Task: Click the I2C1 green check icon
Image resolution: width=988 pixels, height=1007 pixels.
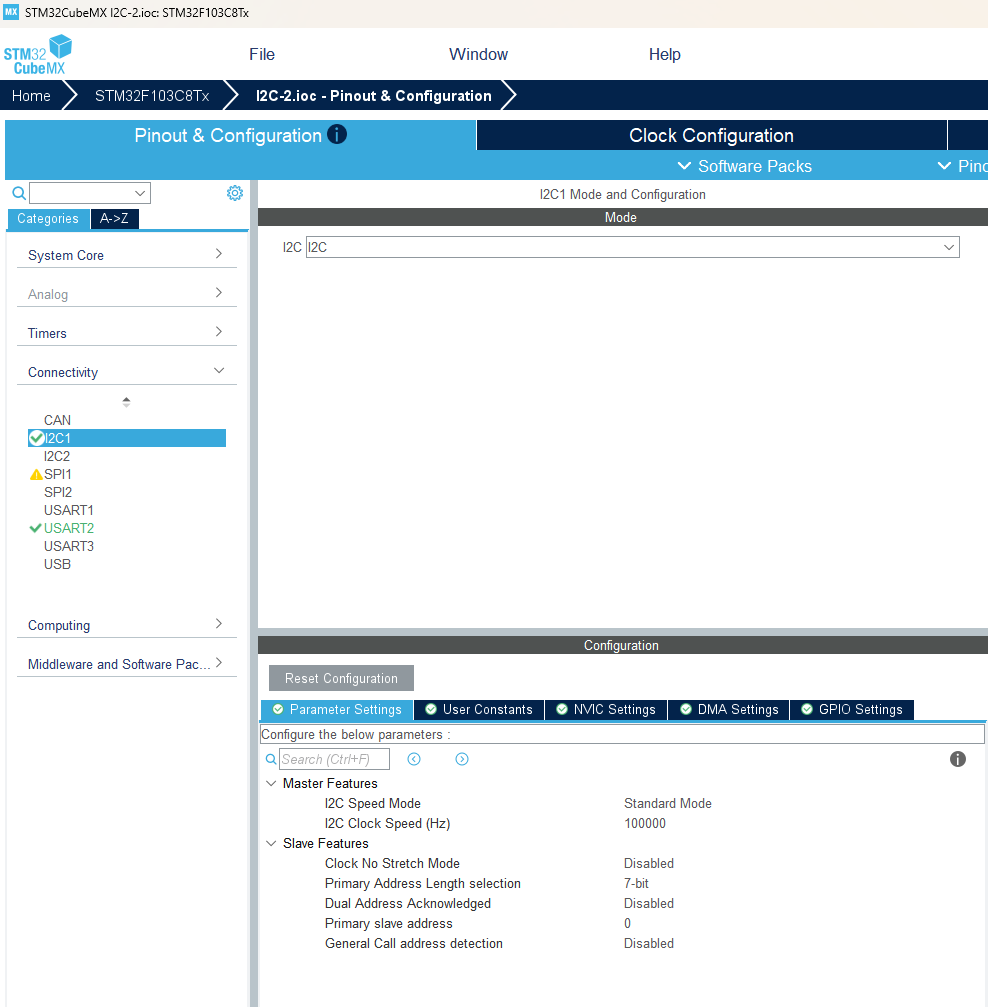Action: tap(37, 438)
